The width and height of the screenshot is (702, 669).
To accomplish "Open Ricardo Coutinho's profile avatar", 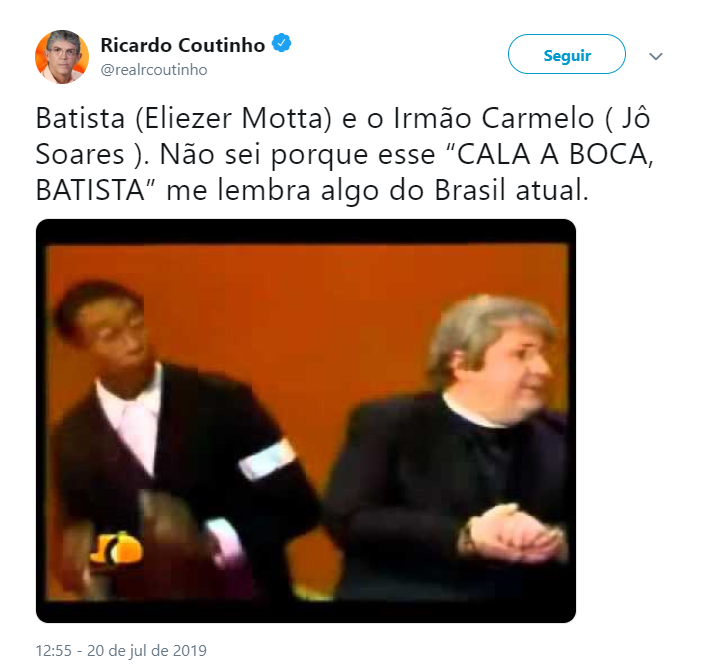I will coord(62,56).
